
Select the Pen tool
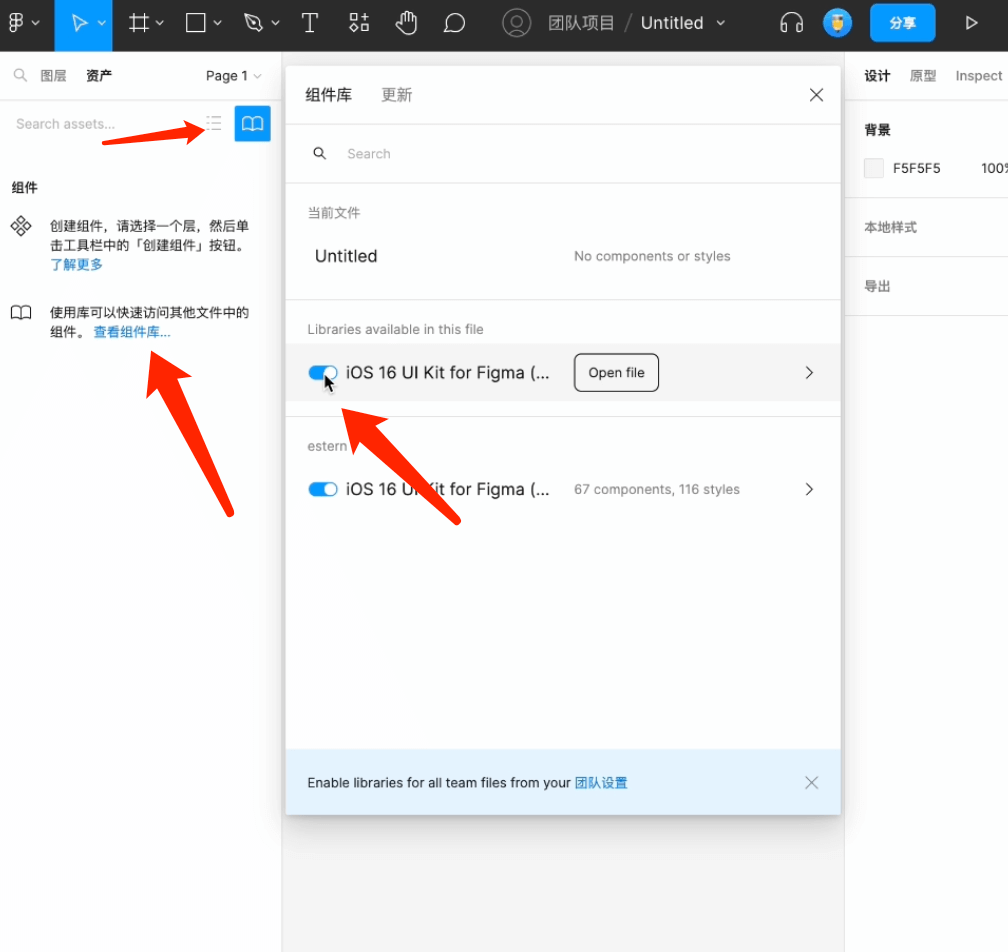(x=252, y=23)
